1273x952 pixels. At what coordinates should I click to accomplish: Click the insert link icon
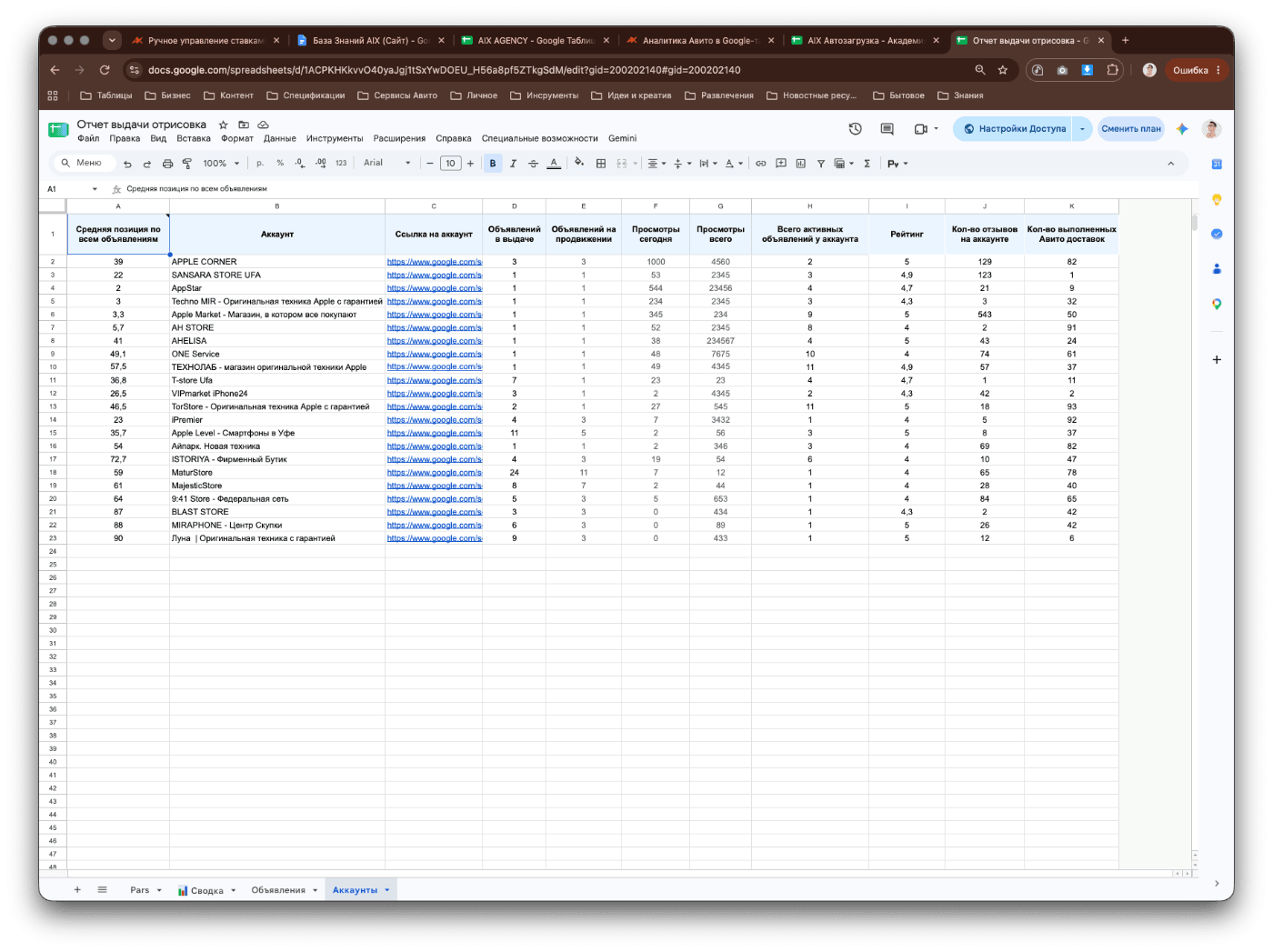(x=761, y=164)
